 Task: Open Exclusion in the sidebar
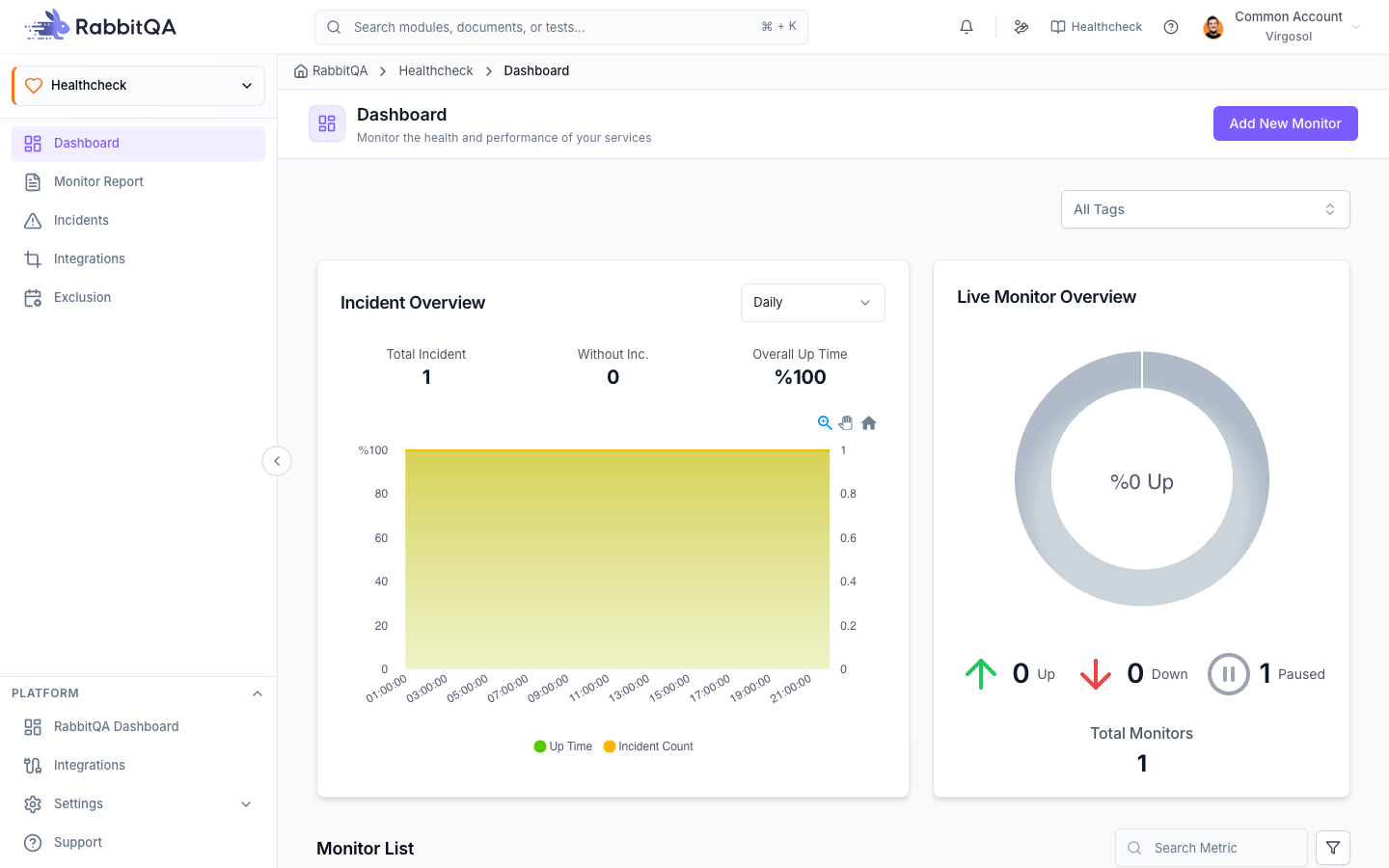point(138,298)
